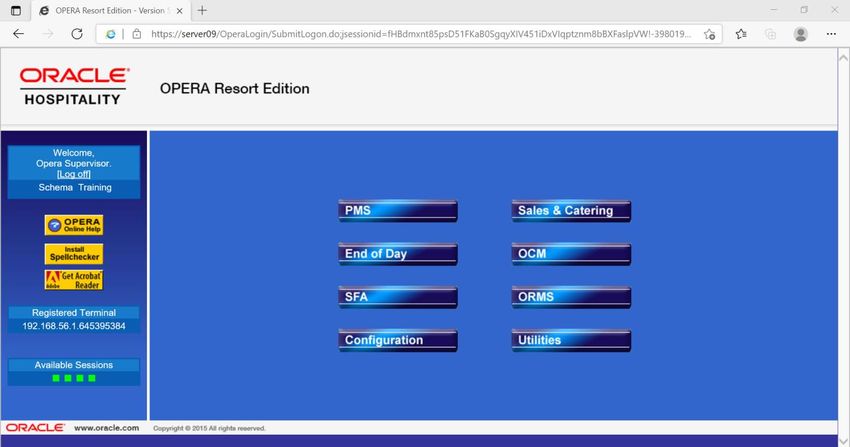Viewport: 850px width, 447px height.
Task: Click the address bar URL
Action: [x=421, y=34]
